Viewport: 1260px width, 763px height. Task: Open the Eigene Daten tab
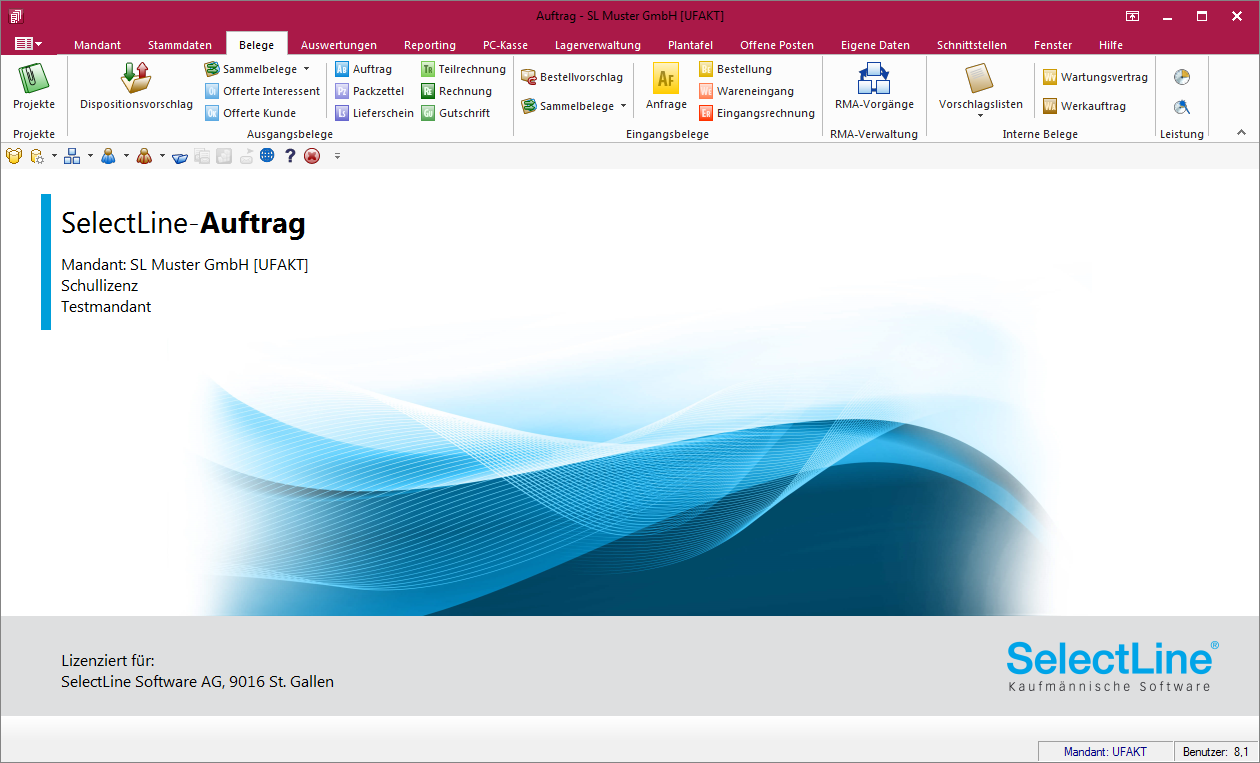click(x=875, y=45)
